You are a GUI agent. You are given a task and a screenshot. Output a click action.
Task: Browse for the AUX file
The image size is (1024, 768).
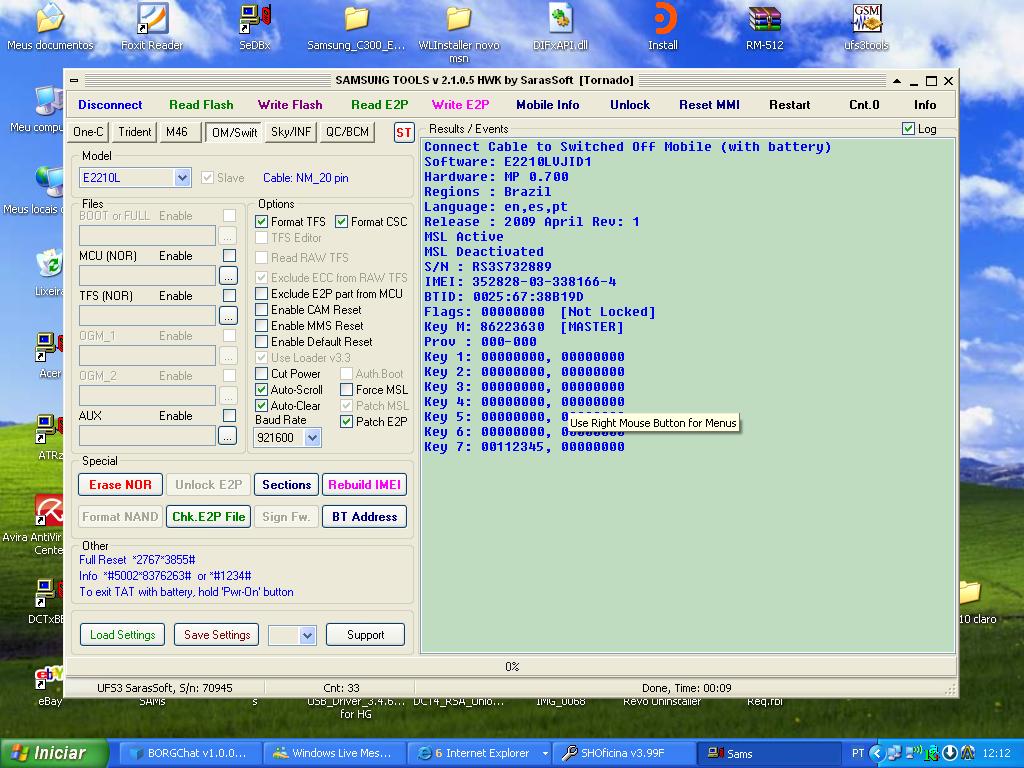coord(227,436)
